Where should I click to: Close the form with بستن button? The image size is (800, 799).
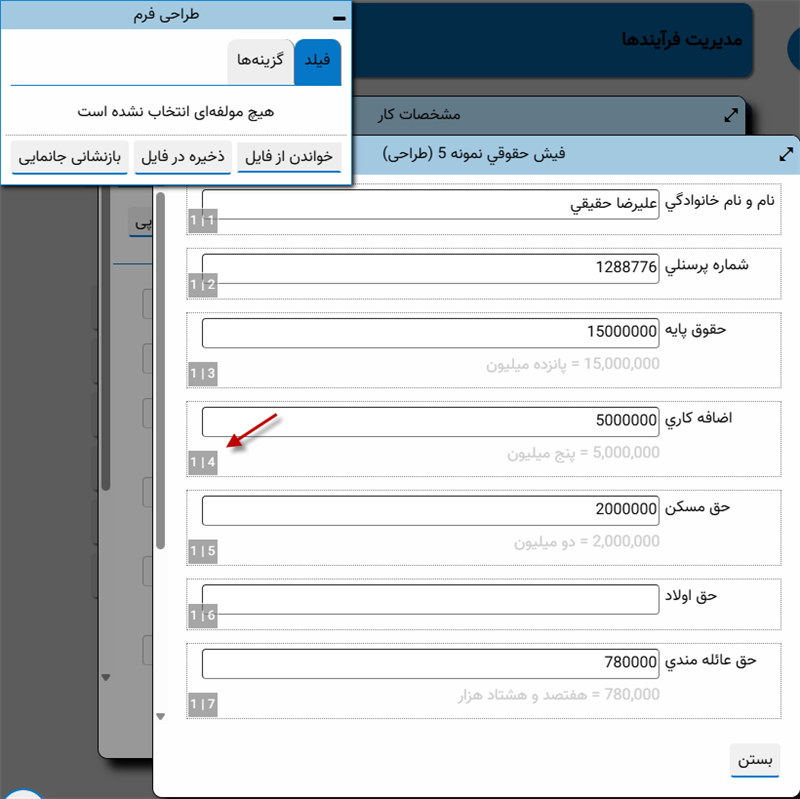755,759
